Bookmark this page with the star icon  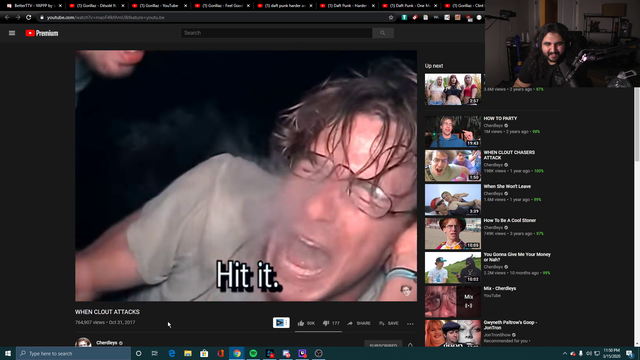[391, 18]
